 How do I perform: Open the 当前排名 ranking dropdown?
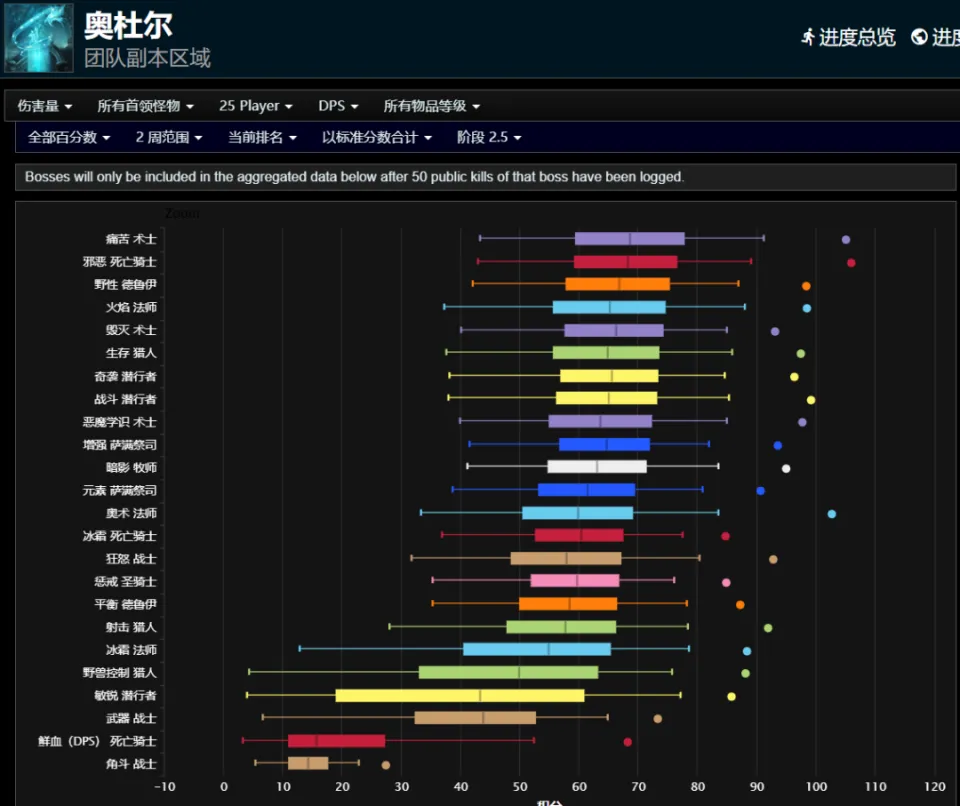pos(262,137)
